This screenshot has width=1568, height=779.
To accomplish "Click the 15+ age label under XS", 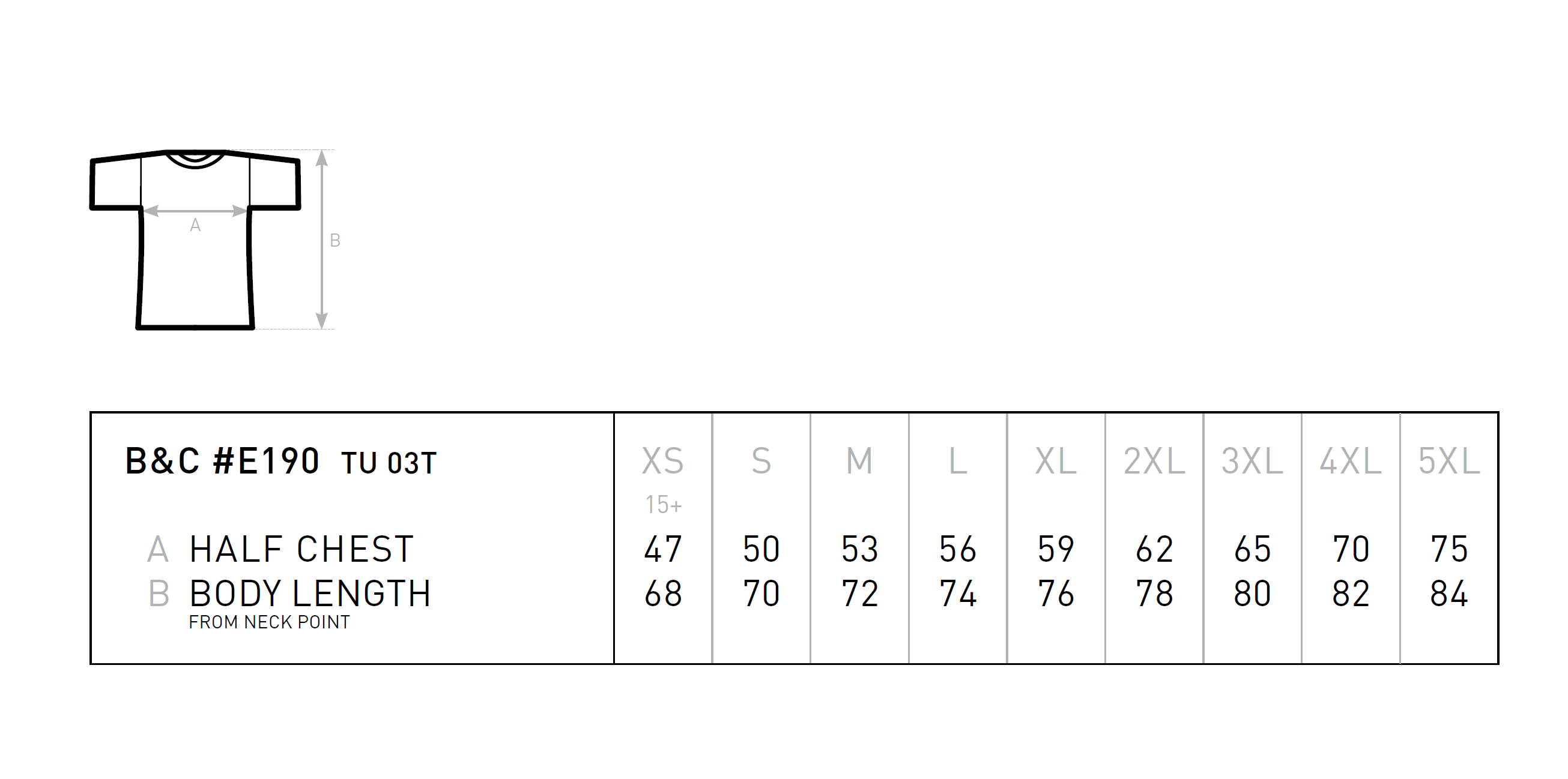I will click(x=664, y=505).
